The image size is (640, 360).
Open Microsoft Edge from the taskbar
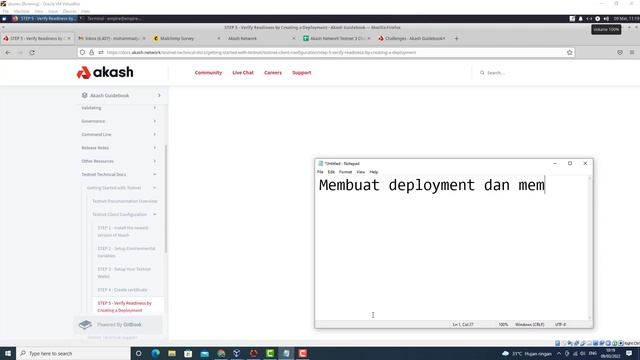point(156,353)
